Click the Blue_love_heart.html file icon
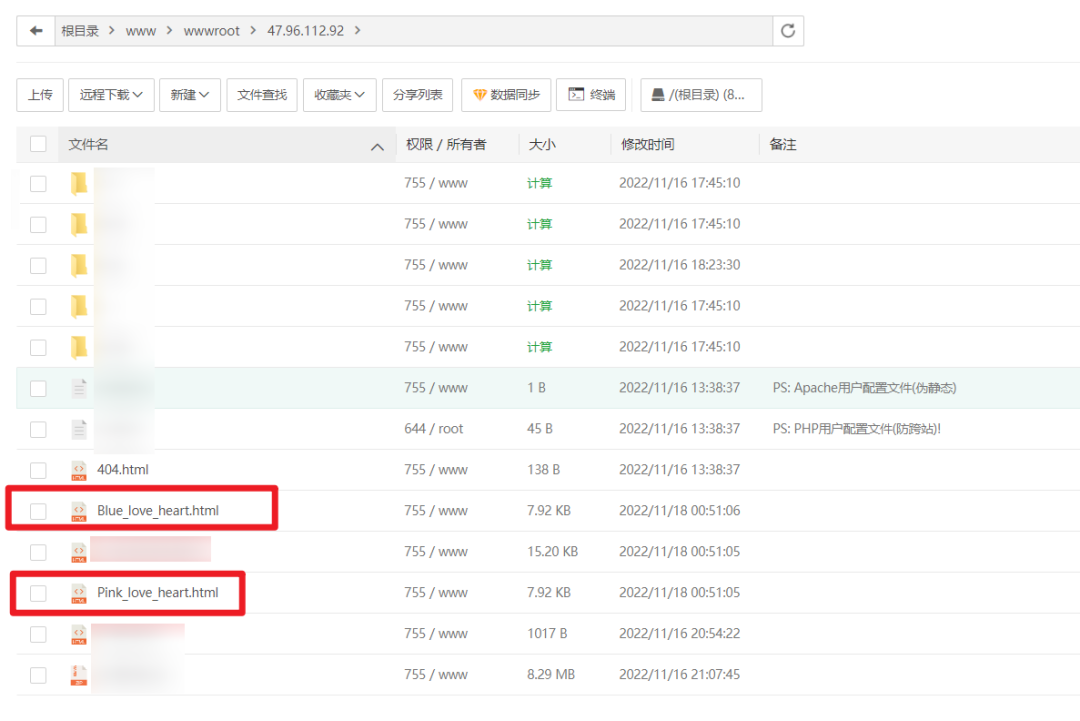 pos(79,511)
